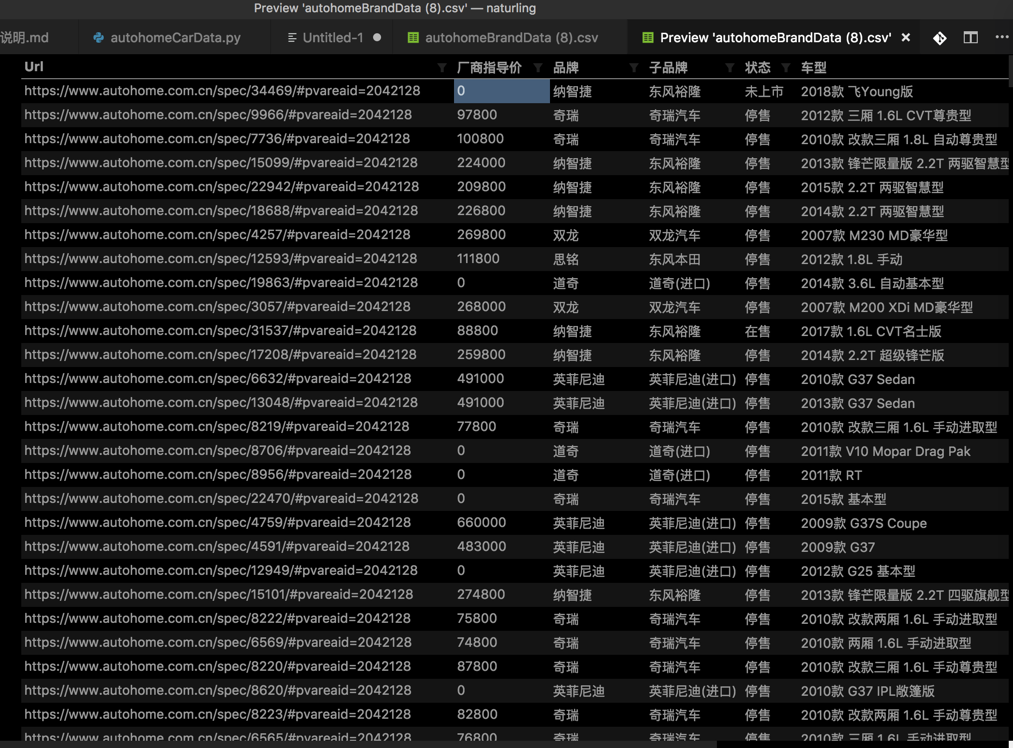
Task: Click the unsaved dot on Untitled-1 tab
Action: click(377, 37)
